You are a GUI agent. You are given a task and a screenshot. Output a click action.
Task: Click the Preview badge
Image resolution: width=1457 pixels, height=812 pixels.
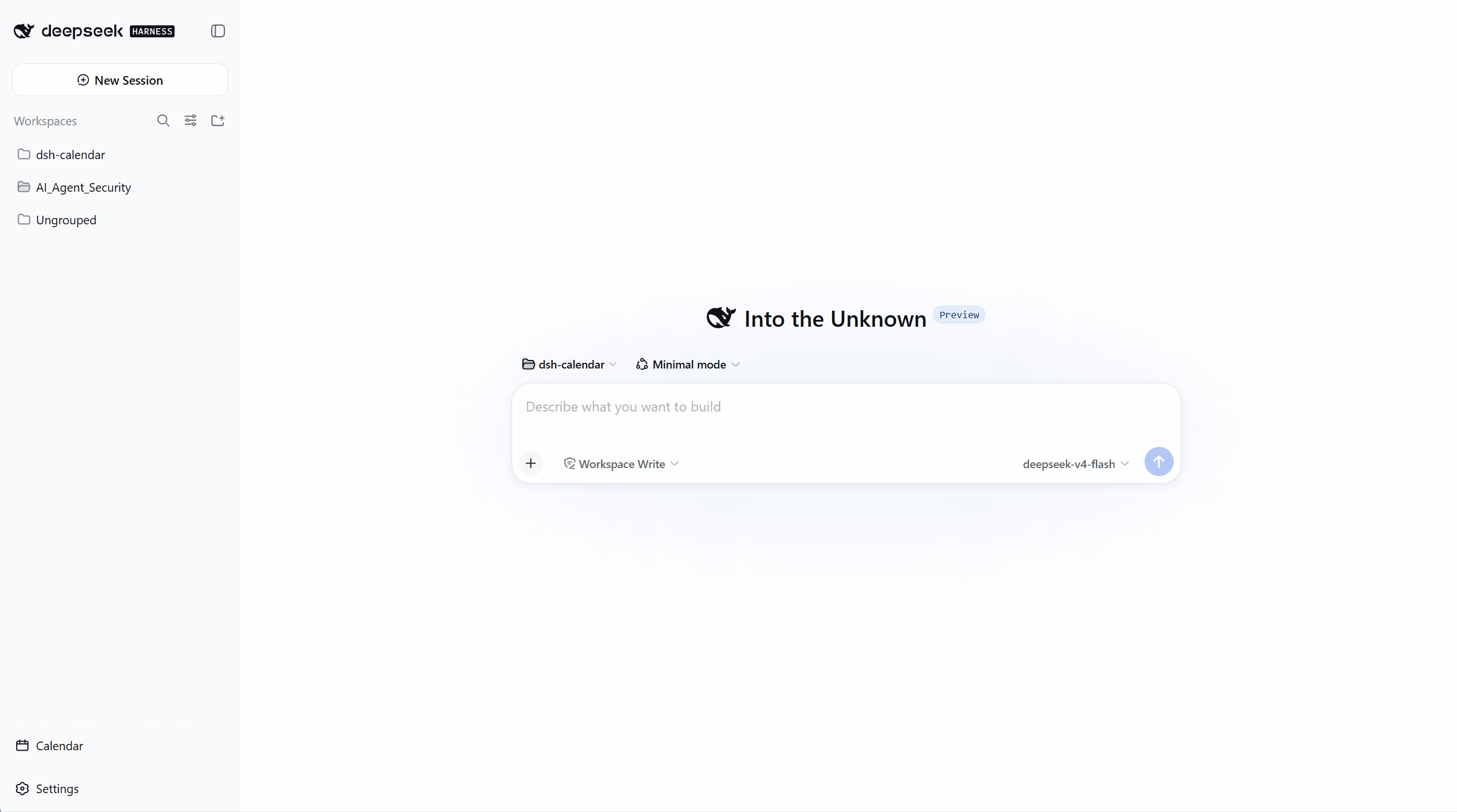959,315
